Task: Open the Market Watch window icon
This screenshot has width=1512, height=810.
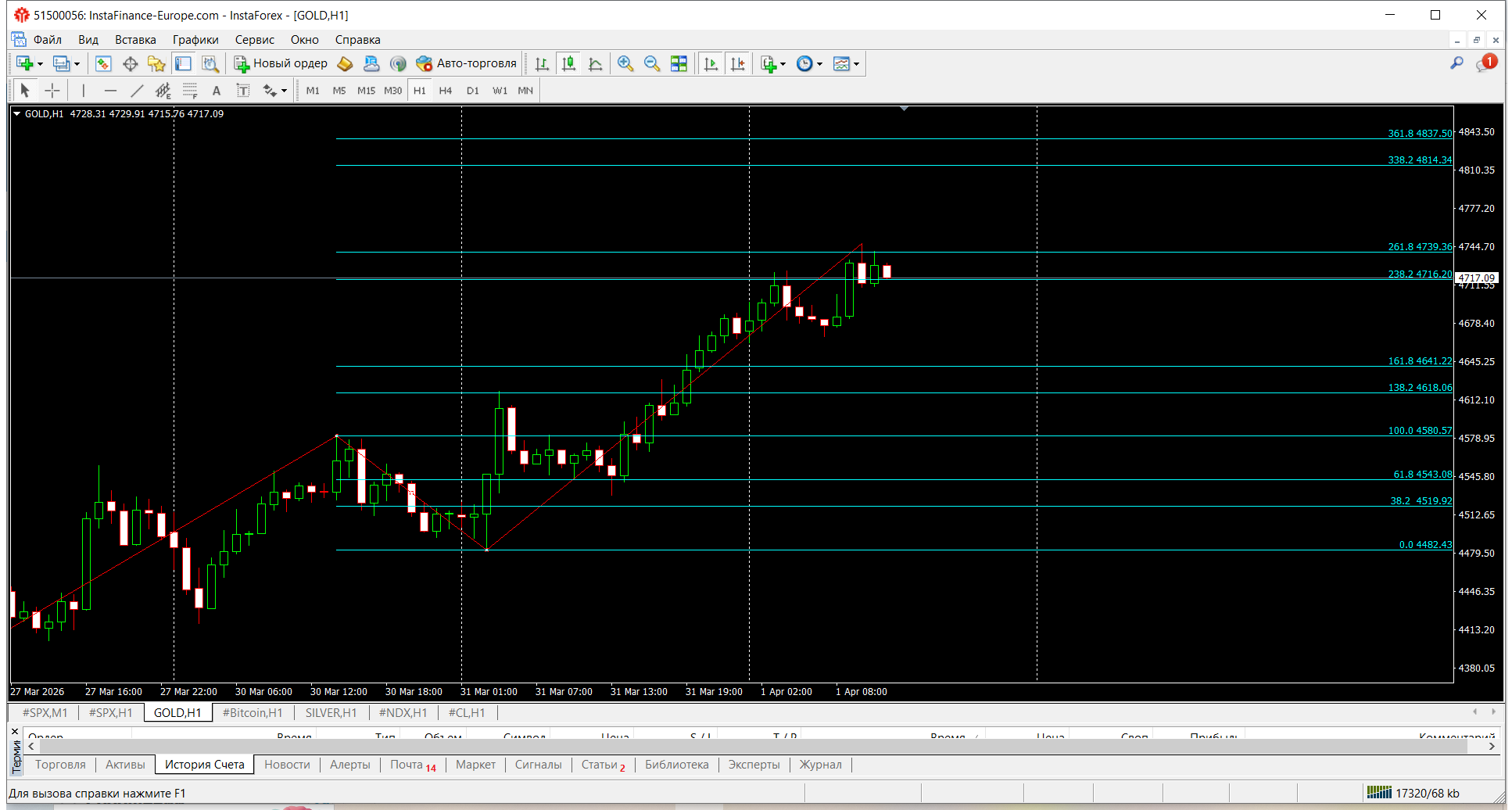Action: pos(103,64)
